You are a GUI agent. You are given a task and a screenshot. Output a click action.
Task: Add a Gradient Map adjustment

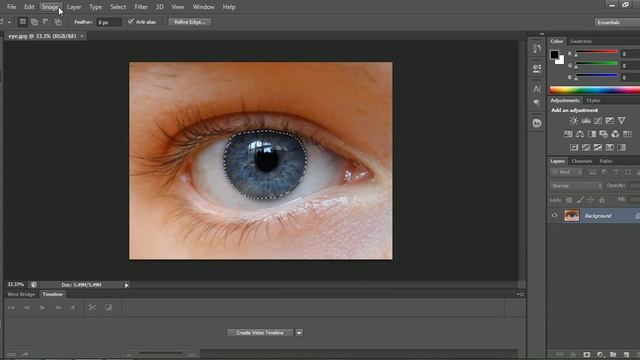(x=621, y=147)
